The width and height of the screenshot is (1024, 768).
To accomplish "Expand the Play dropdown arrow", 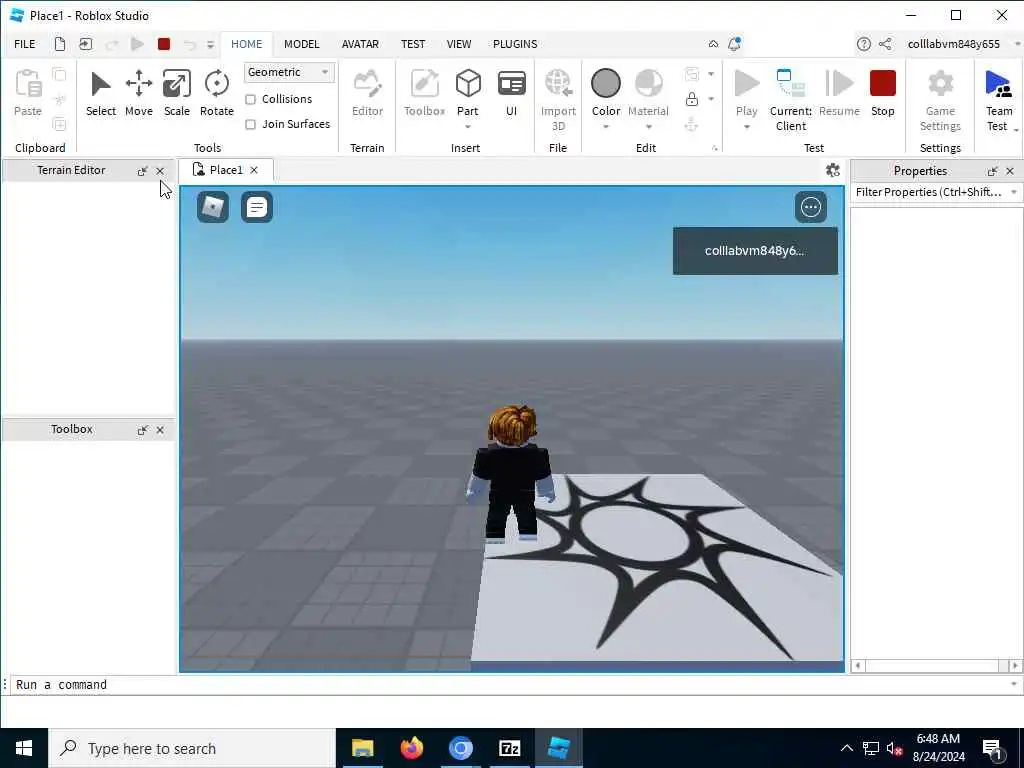I will (x=746, y=127).
